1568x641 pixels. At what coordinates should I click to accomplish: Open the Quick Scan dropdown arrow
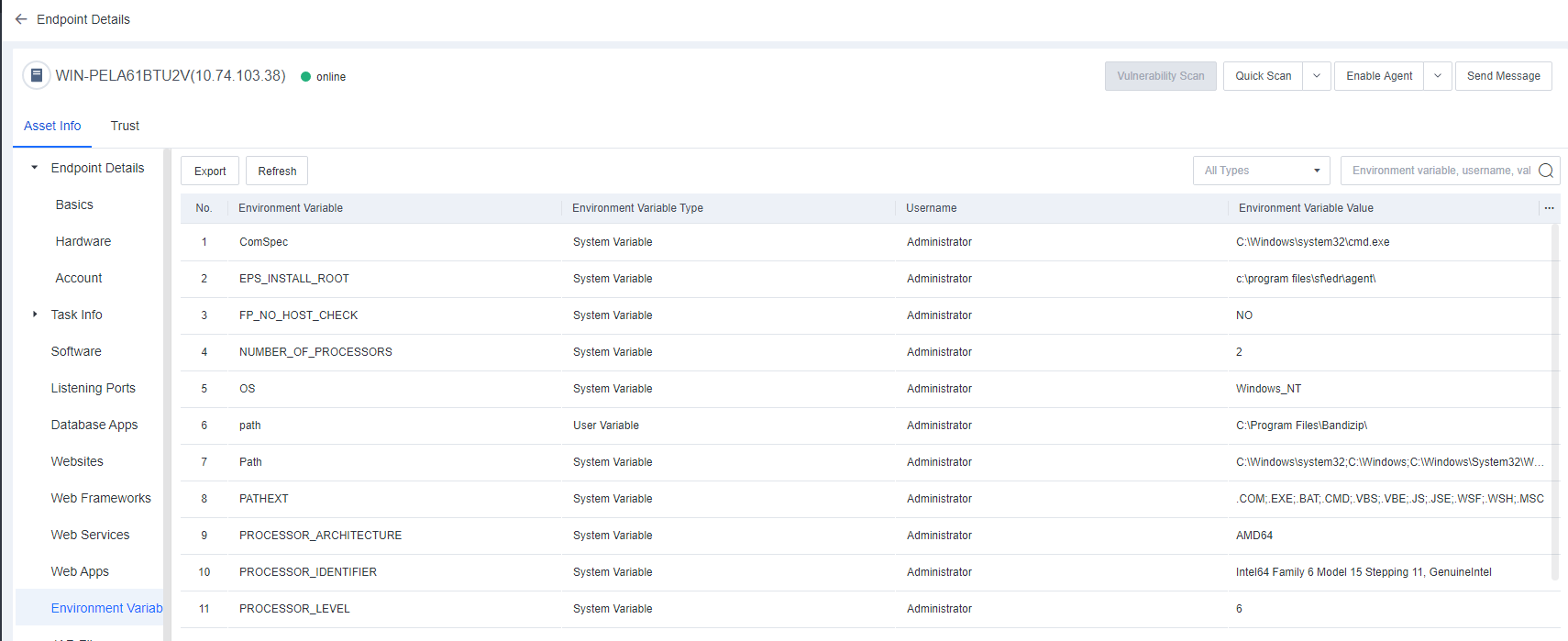[x=1317, y=76]
